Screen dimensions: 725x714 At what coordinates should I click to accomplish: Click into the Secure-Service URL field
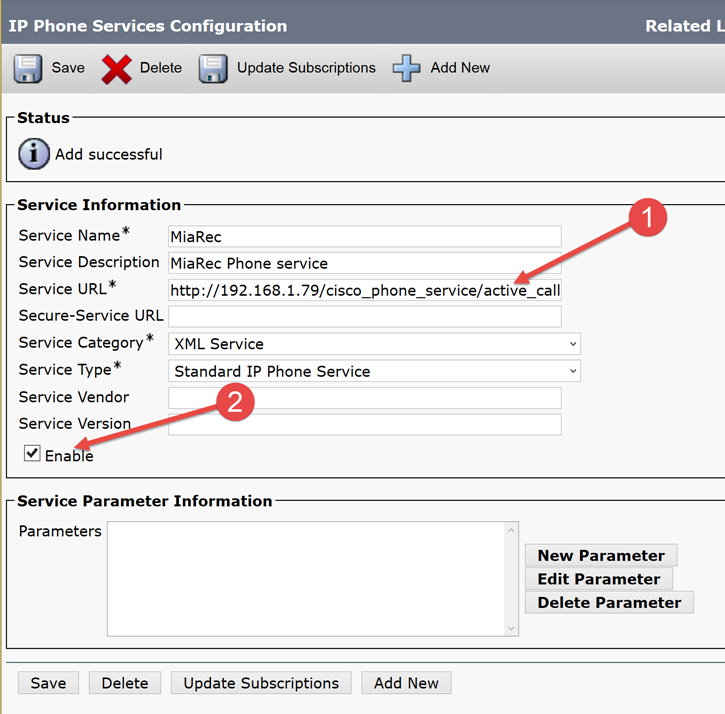pos(365,316)
